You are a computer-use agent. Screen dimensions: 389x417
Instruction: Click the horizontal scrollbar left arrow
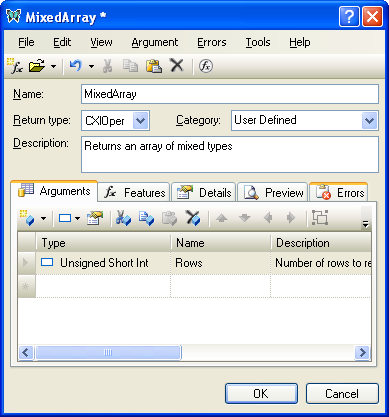pyautogui.click(x=26, y=352)
